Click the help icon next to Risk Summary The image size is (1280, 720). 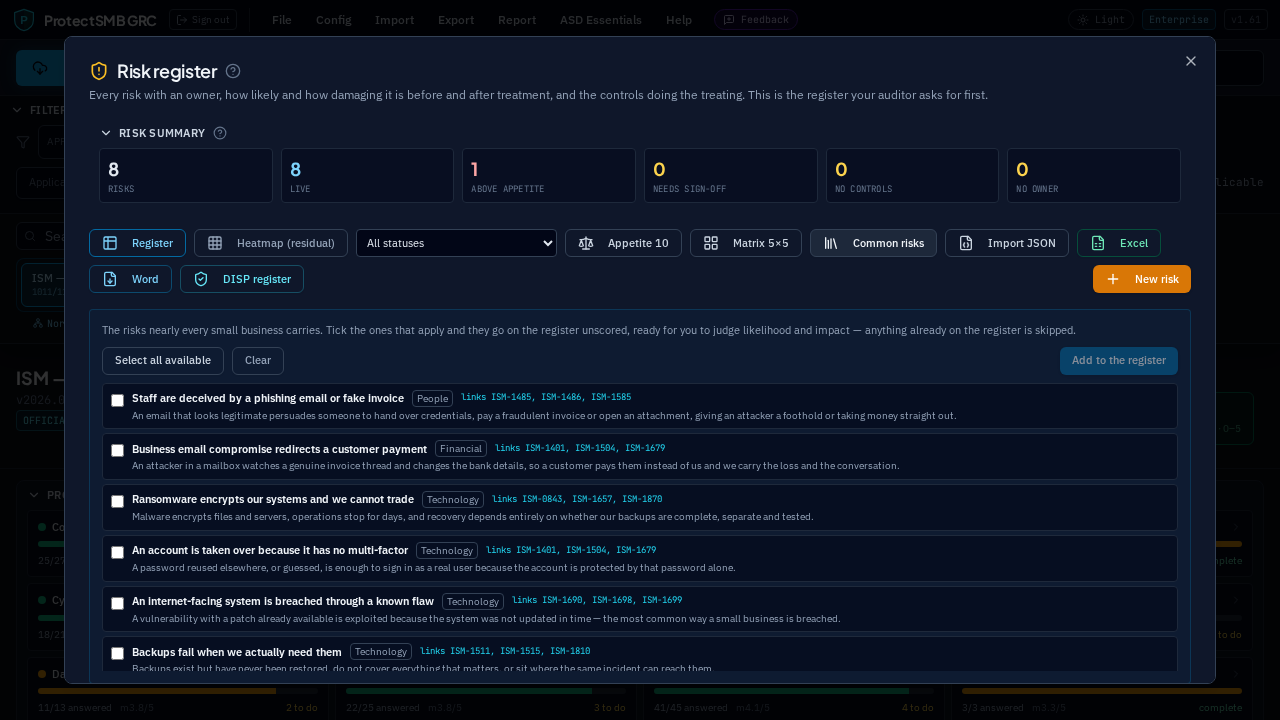pos(220,133)
